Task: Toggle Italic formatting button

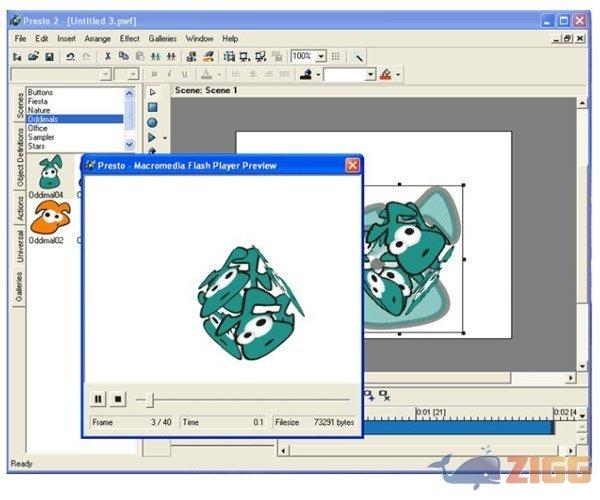Action: pos(169,74)
